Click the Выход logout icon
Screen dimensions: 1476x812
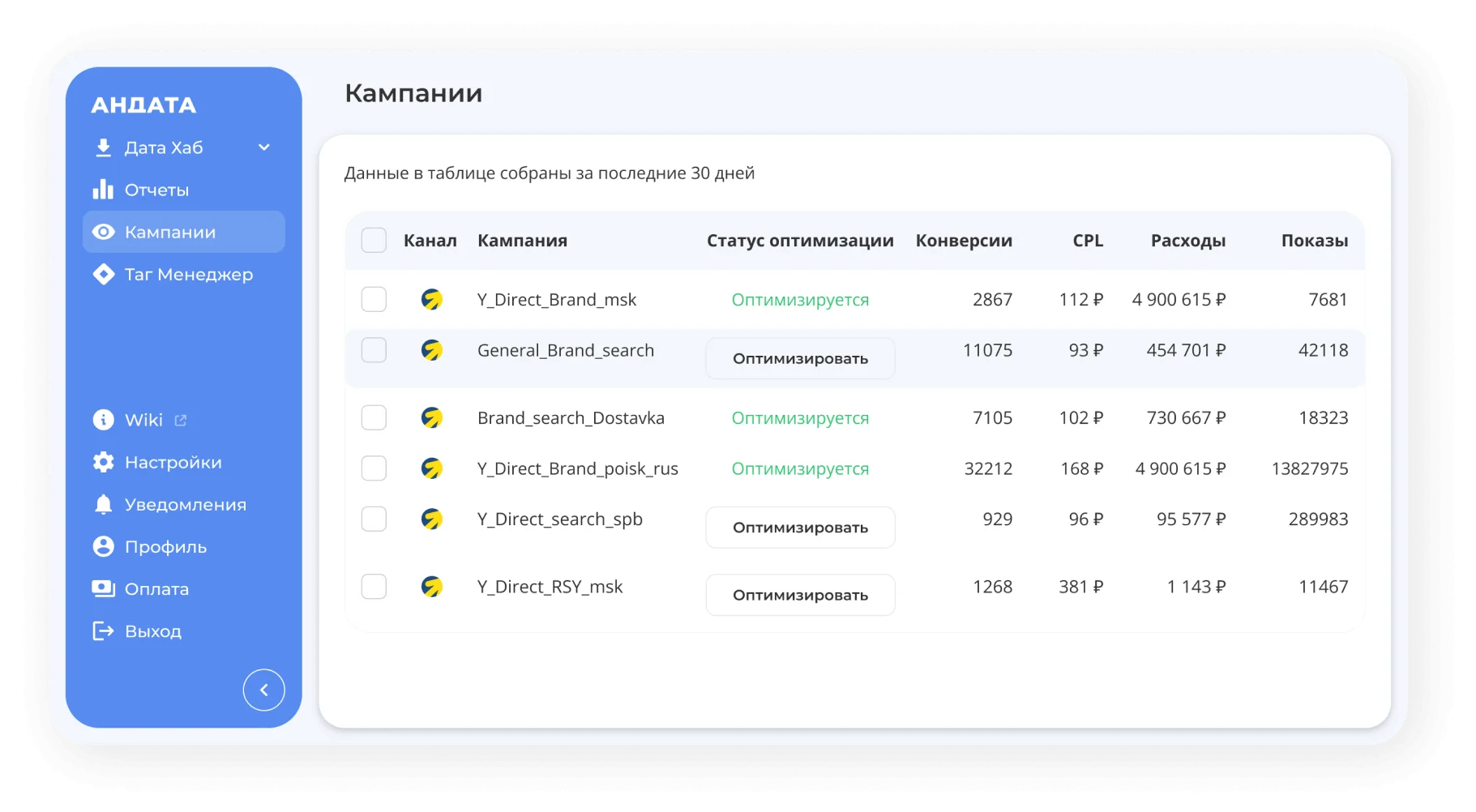(104, 630)
